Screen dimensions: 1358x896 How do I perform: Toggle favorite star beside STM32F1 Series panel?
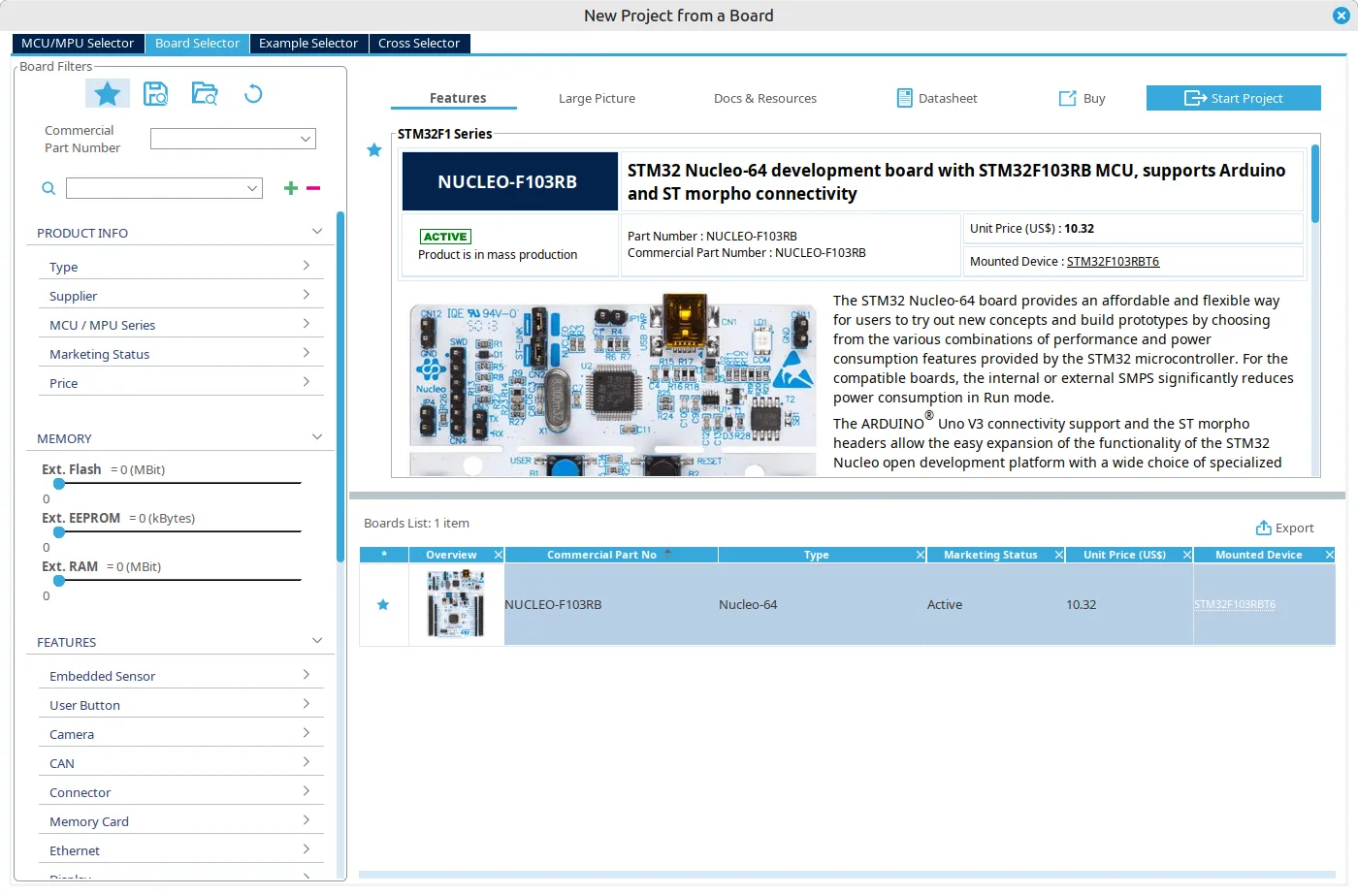(x=374, y=150)
